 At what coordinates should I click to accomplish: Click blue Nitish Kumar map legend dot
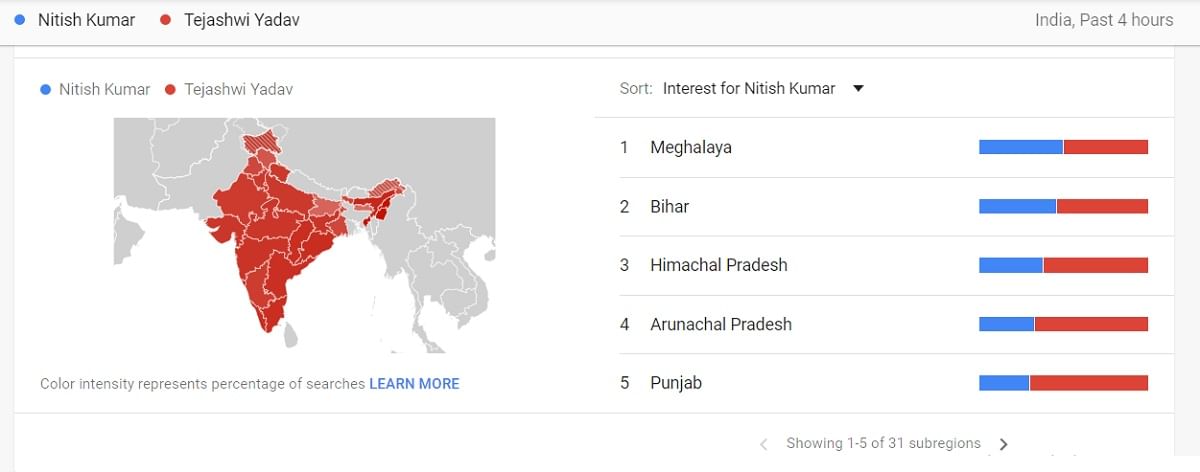pos(45,89)
